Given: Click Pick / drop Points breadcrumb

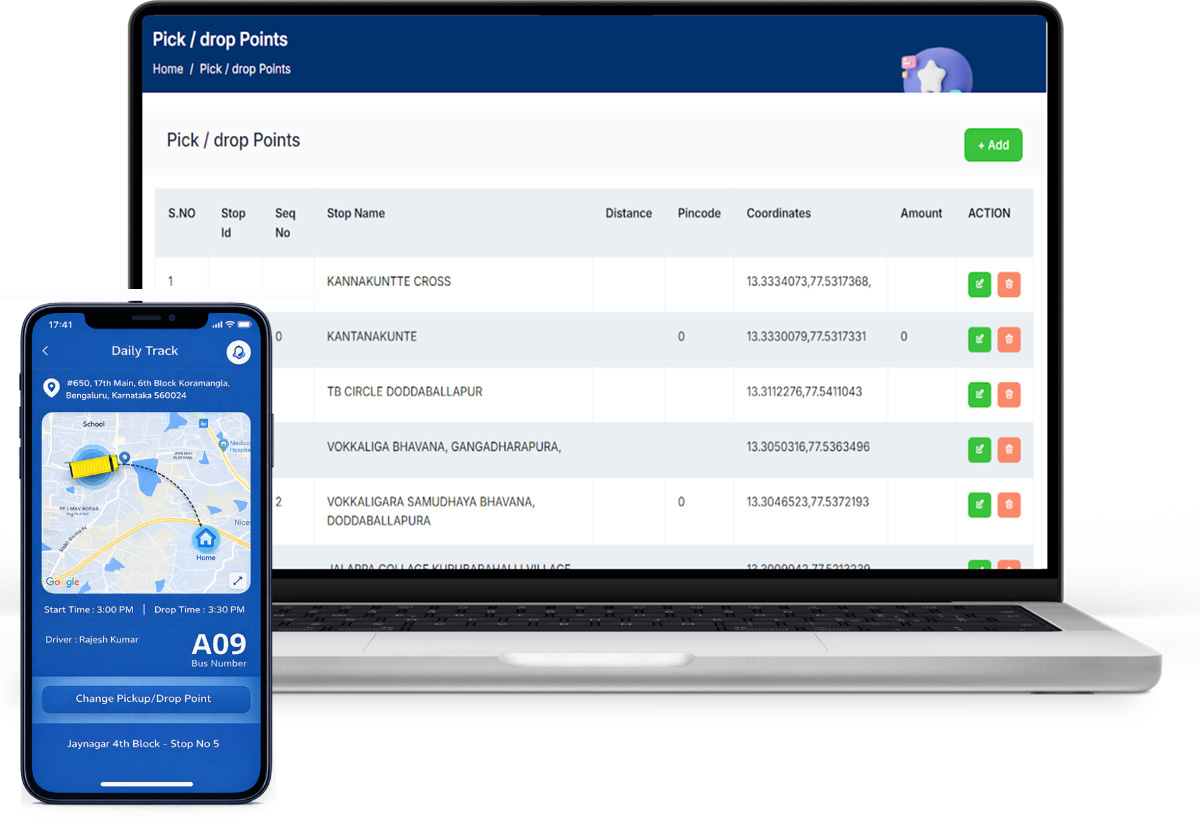Looking at the screenshot, I should (245, 69).
